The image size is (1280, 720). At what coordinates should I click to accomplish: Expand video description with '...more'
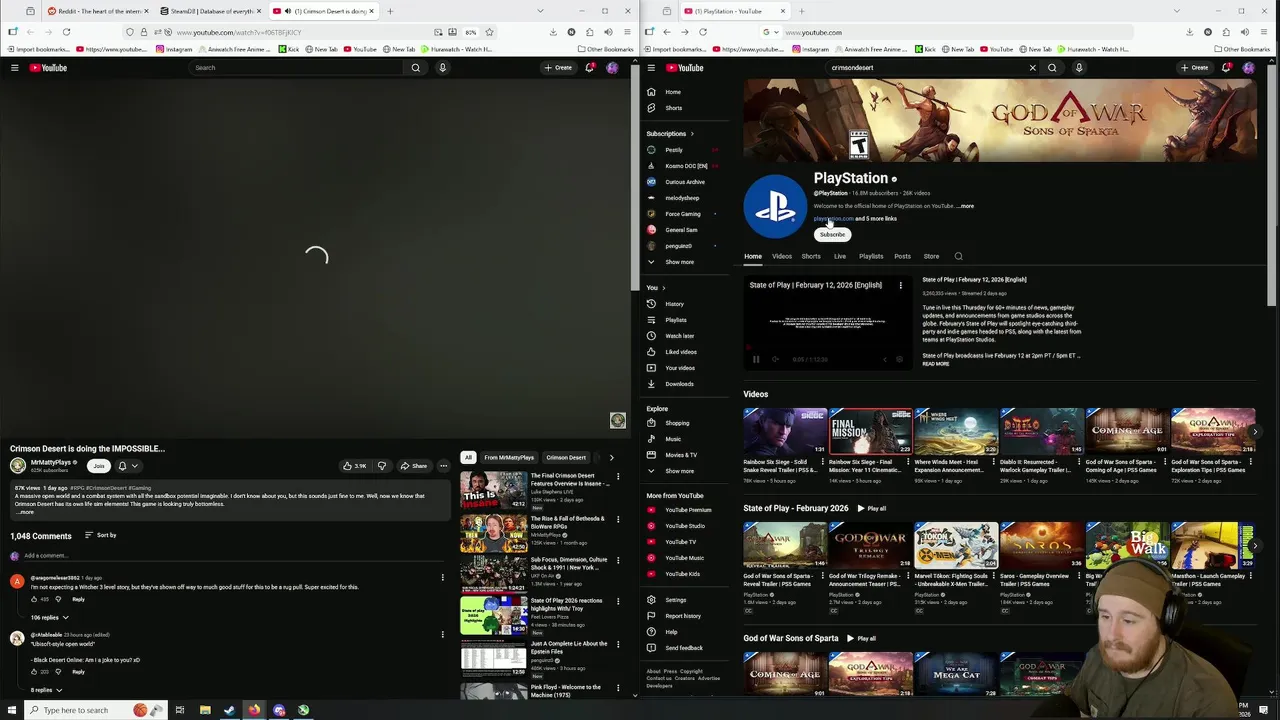(27, 512)
